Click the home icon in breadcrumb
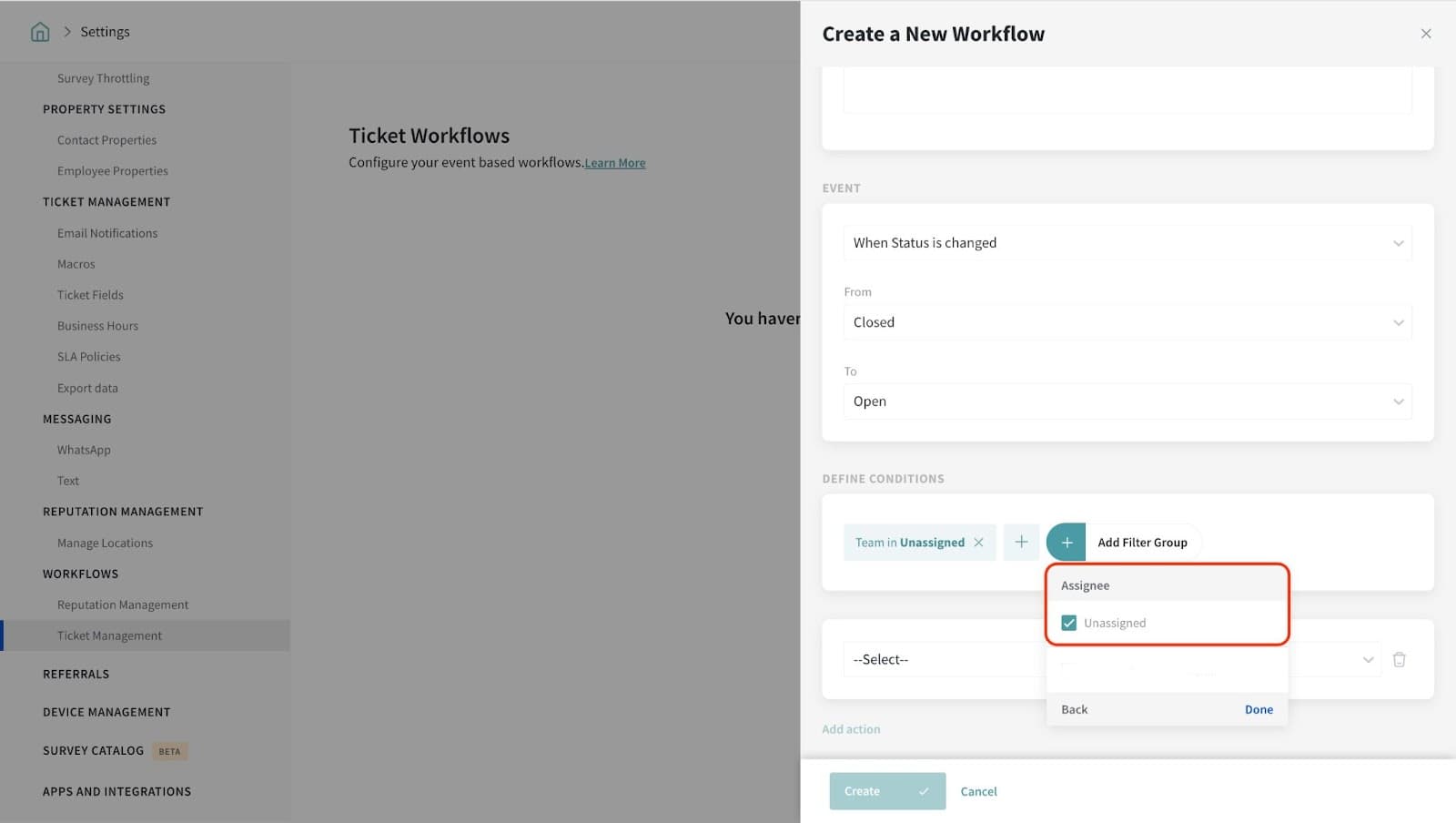 coord(40,32)
